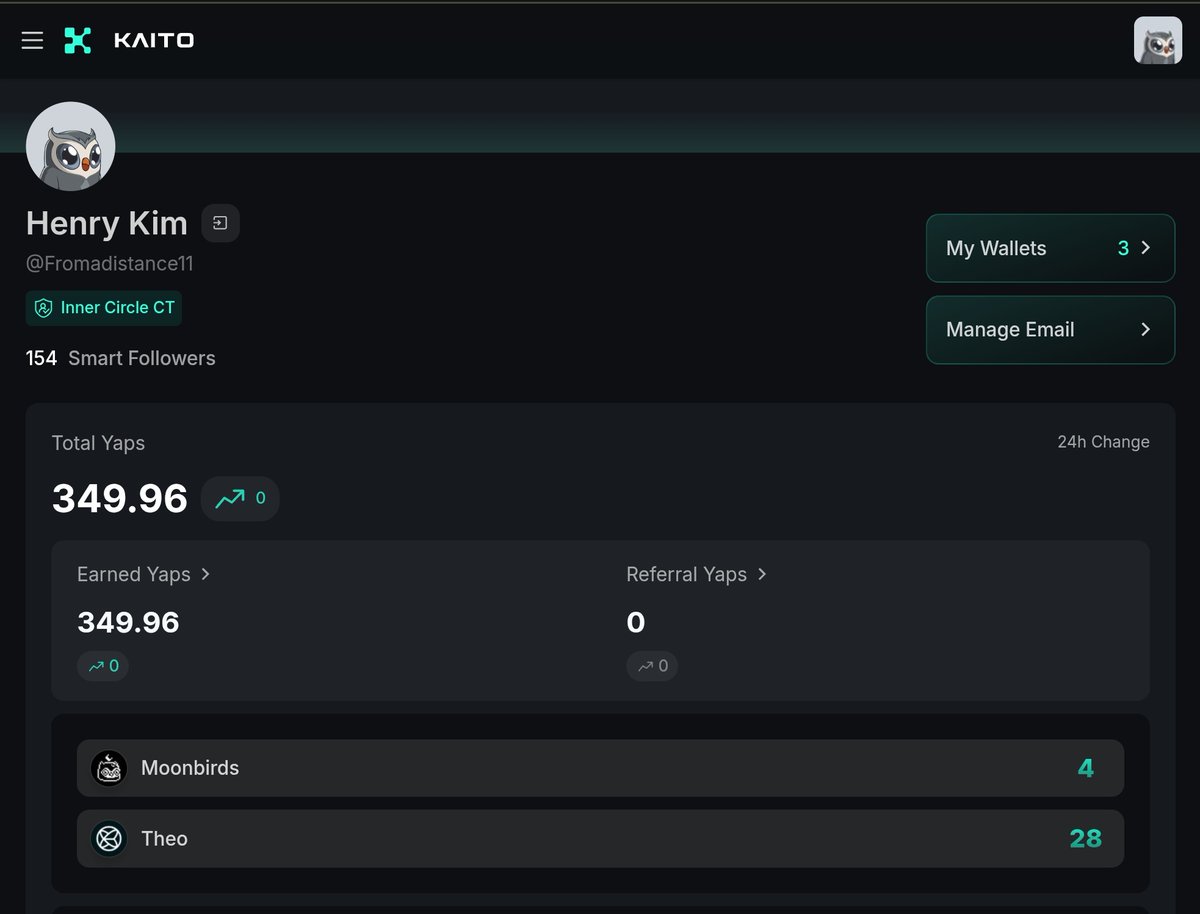Open the owl avatar account menu in the header
Viewport: 1200px width, 914px height.
(x=1157, y=41)
